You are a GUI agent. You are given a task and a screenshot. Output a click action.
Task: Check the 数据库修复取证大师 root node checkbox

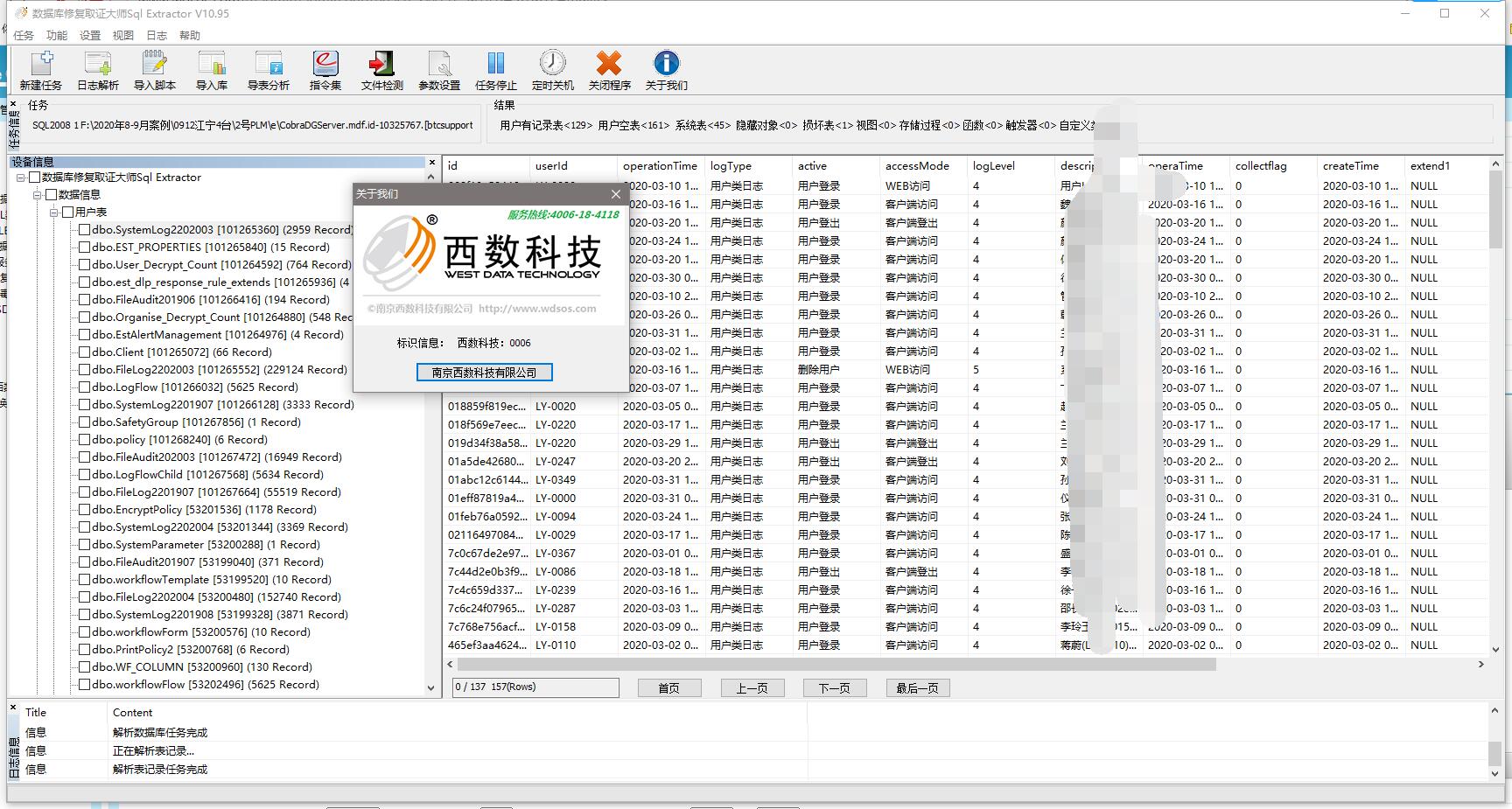[x=35, y=178]
